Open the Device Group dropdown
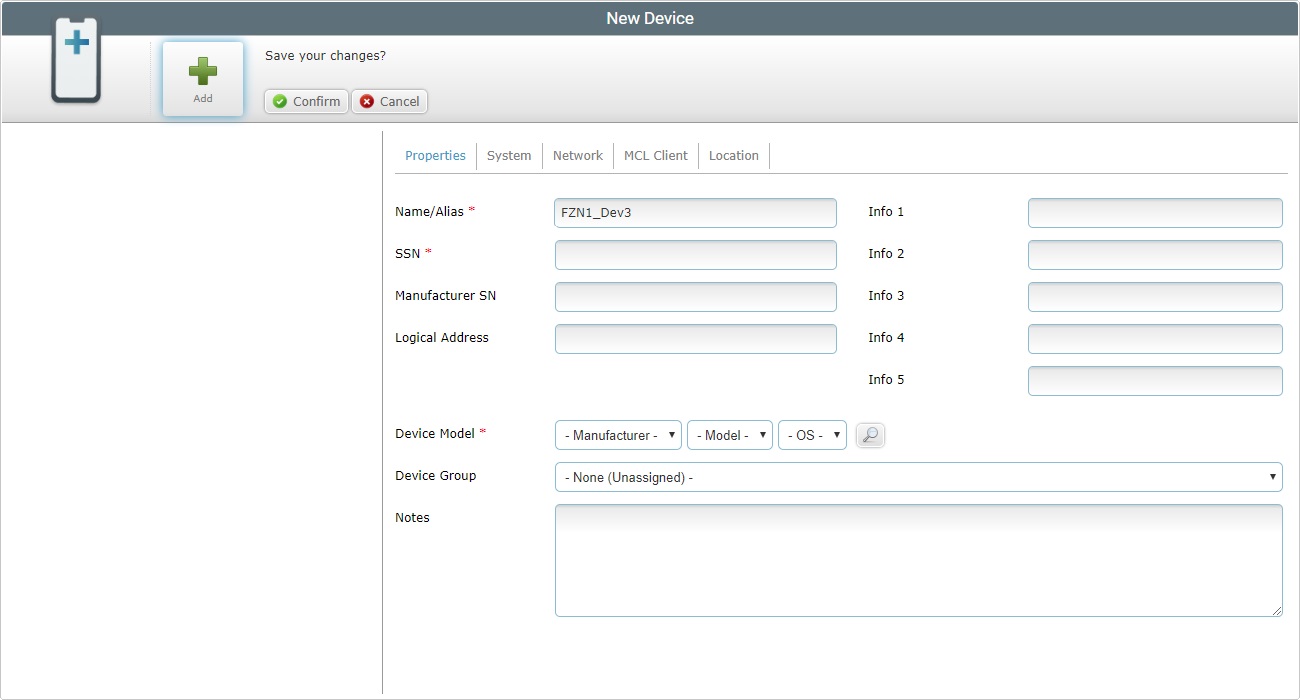 [917, 477]
